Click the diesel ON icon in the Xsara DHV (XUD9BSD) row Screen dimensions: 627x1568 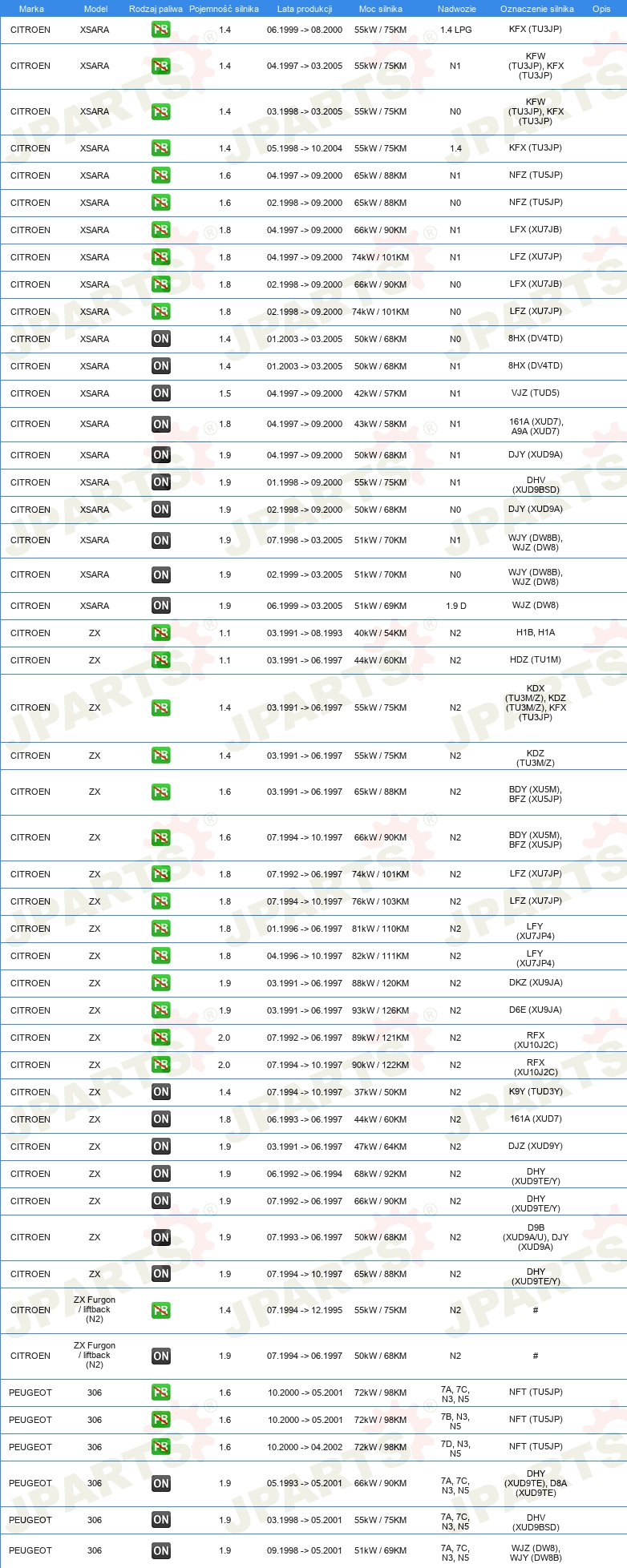(161, 482)
